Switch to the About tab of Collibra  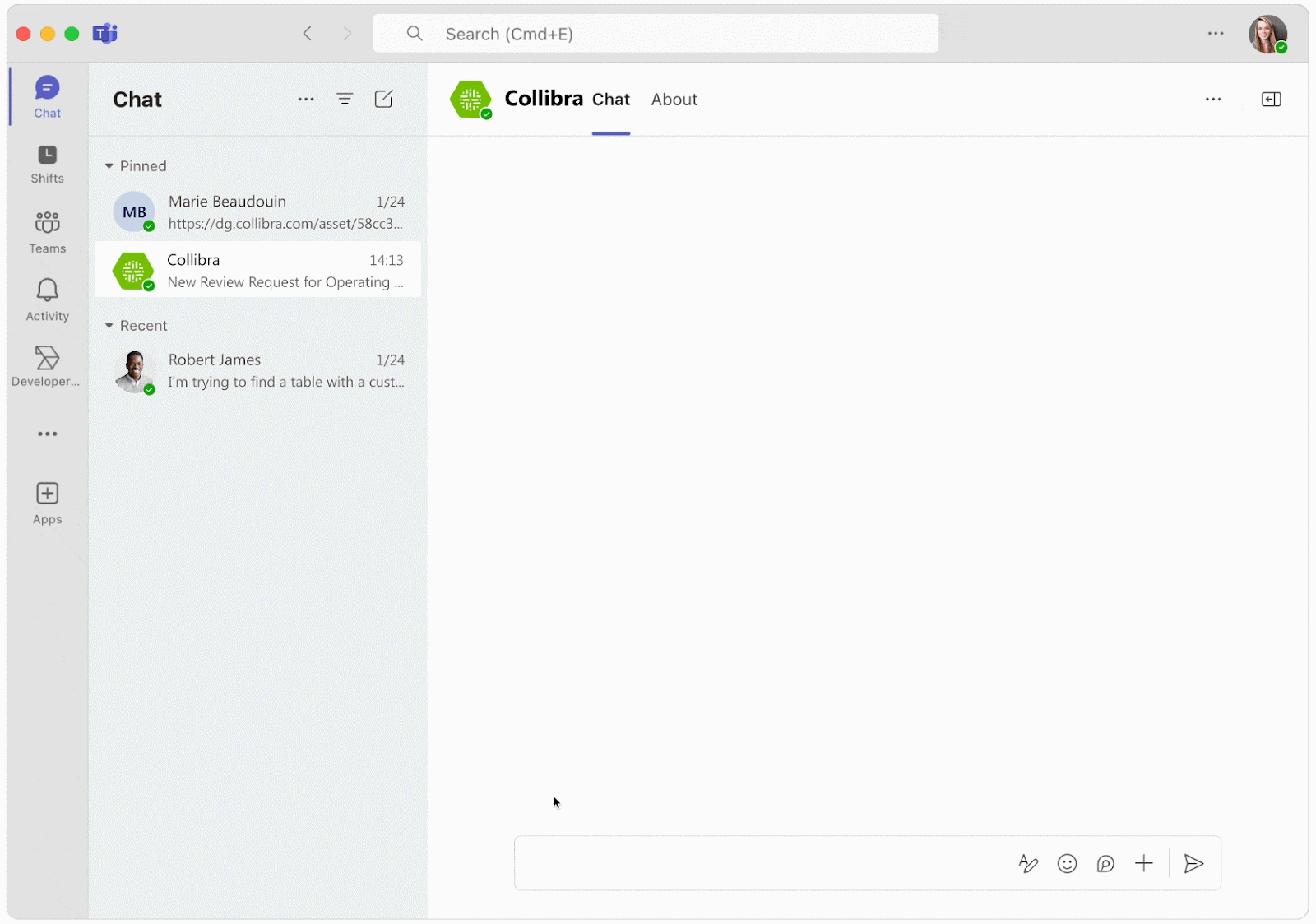click(x=674, y=99)
